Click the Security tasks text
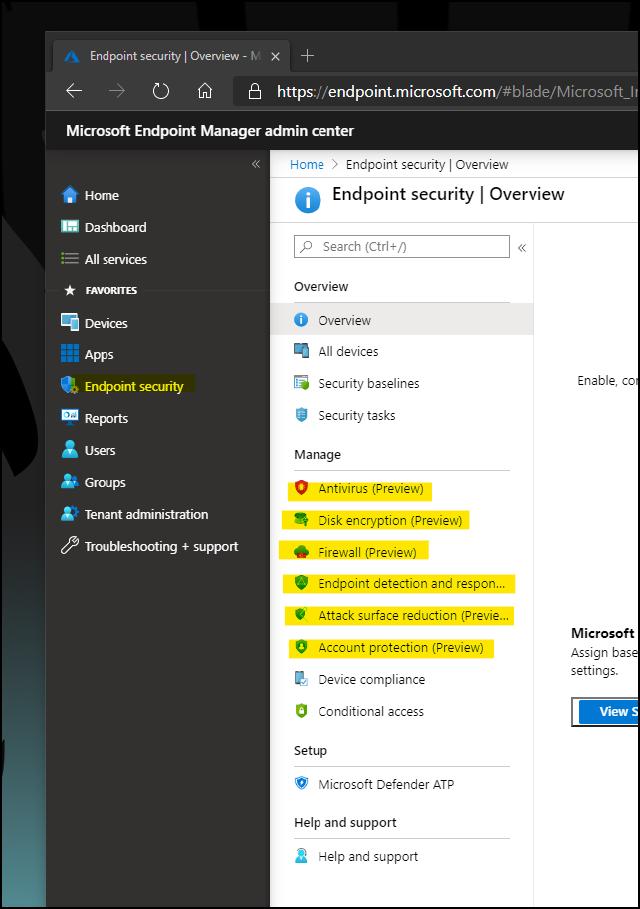 pyautogui.click(x=357, y=415)
